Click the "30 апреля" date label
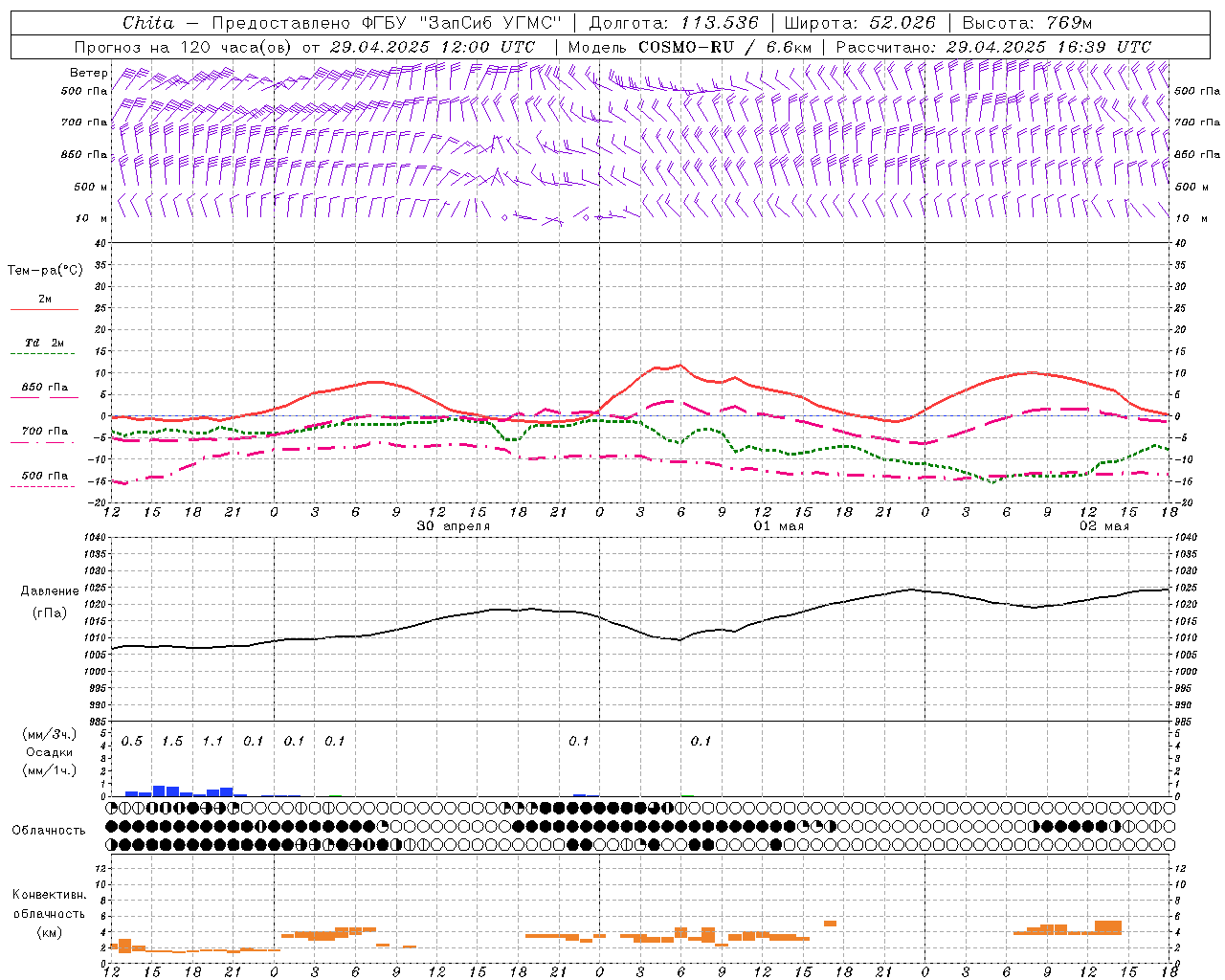 coord(453,526)
